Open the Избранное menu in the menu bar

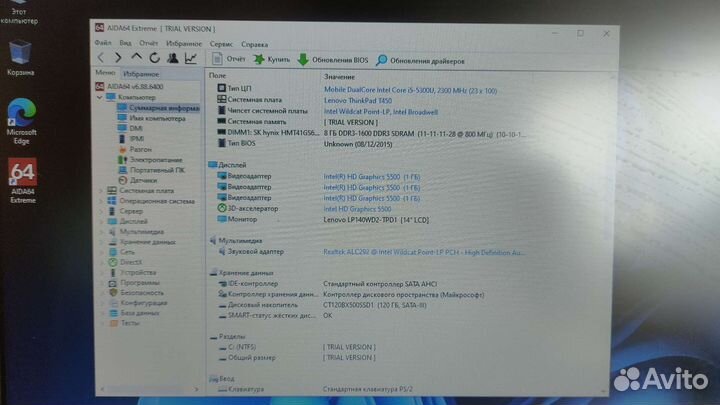point(184,44)
